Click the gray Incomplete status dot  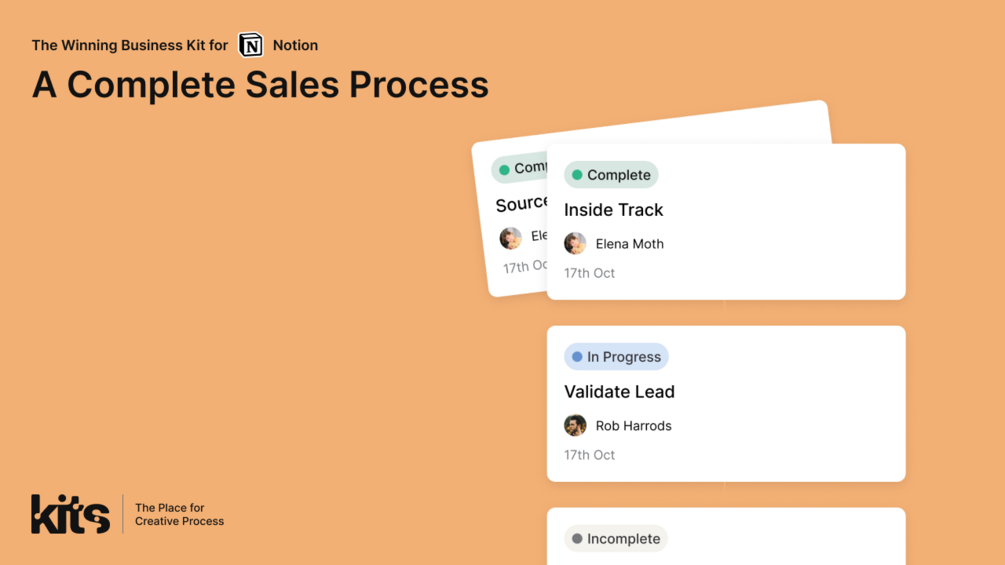coord(577,539)
